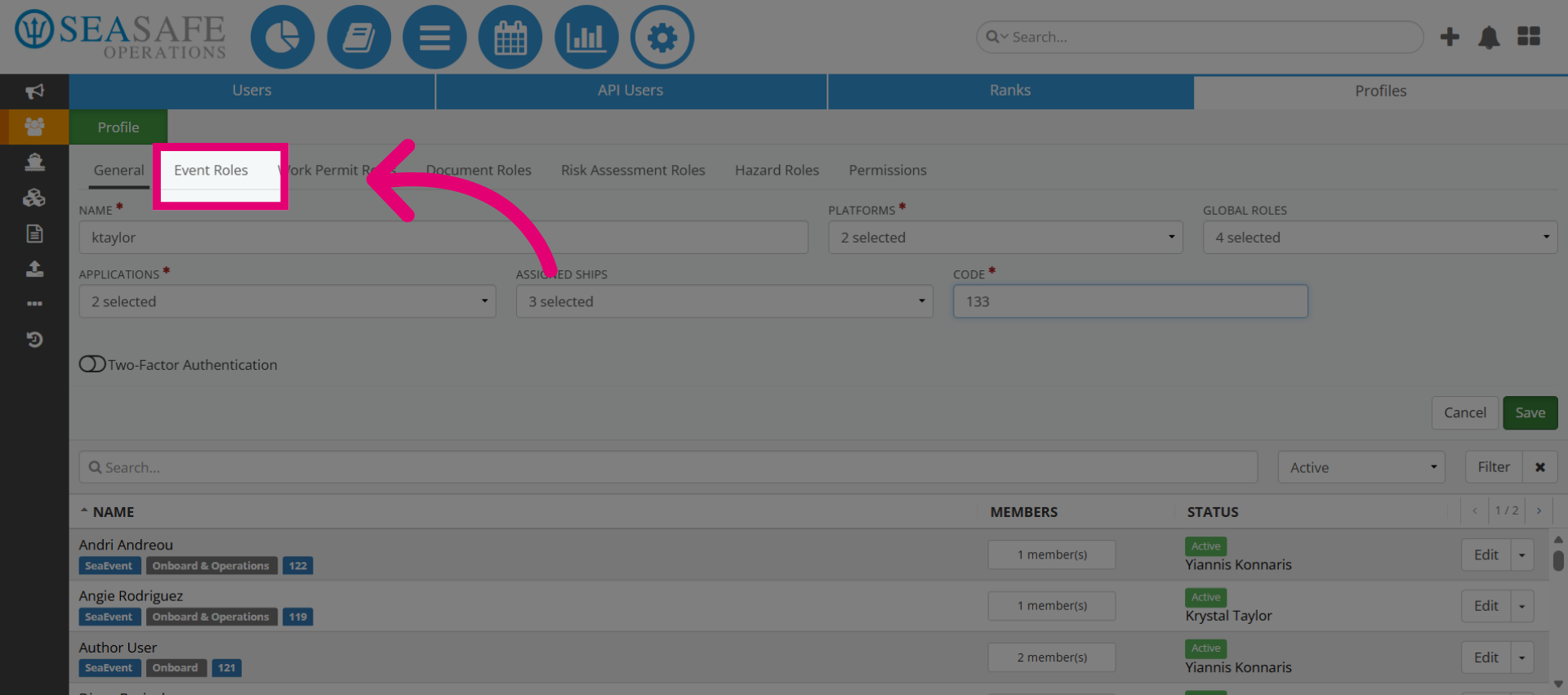1568x695 pixels.
Task: Click the Cancel button
Action: 1465,412
